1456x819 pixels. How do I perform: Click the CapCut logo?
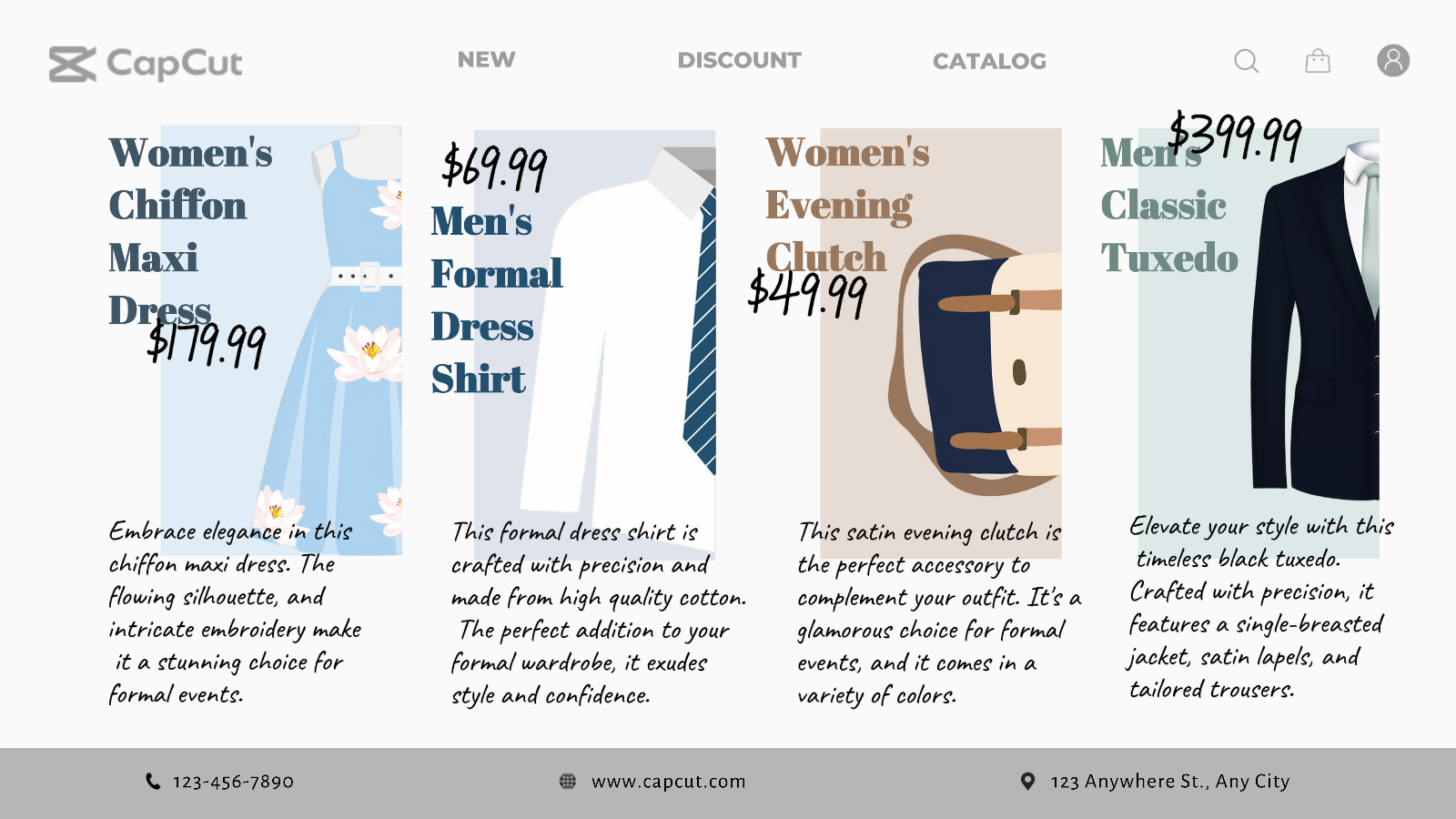(x=146, y=64)
